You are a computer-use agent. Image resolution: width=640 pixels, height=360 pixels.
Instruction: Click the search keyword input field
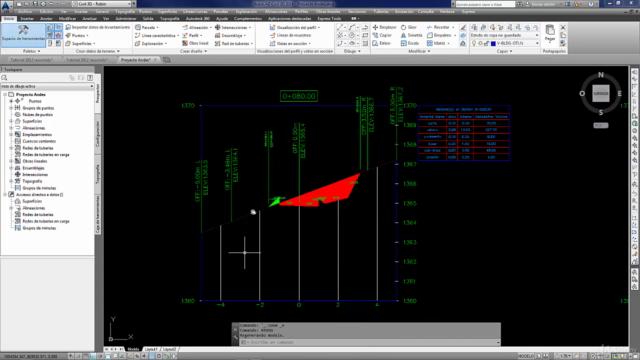[x=485, y=4]
